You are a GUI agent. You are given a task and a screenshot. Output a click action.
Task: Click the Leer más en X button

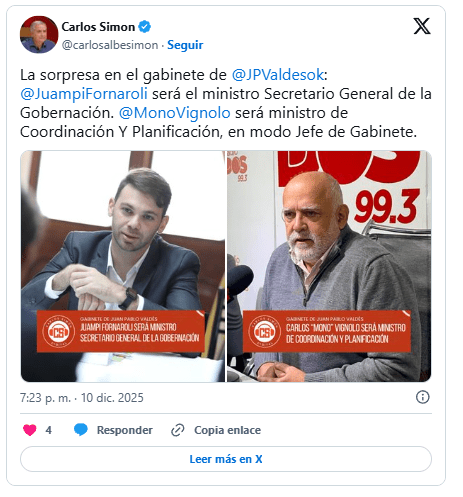pos(226,459)
